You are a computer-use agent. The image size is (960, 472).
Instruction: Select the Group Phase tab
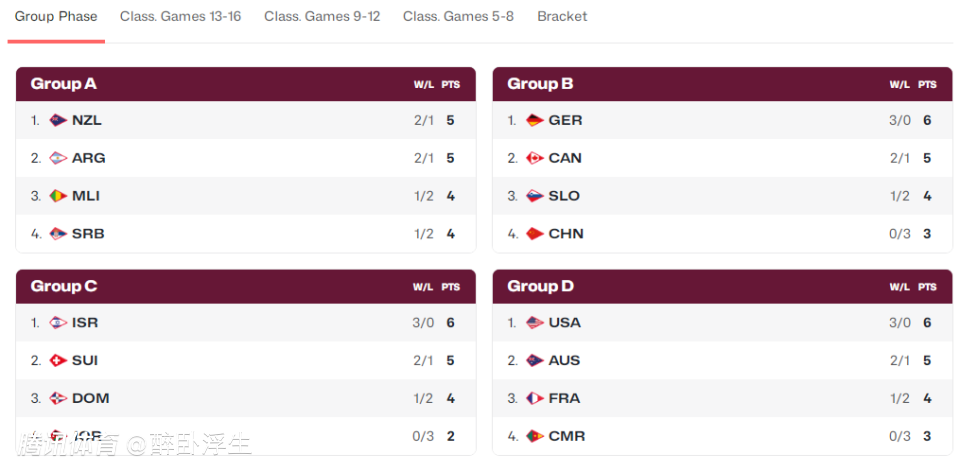(x=56, y=17)
